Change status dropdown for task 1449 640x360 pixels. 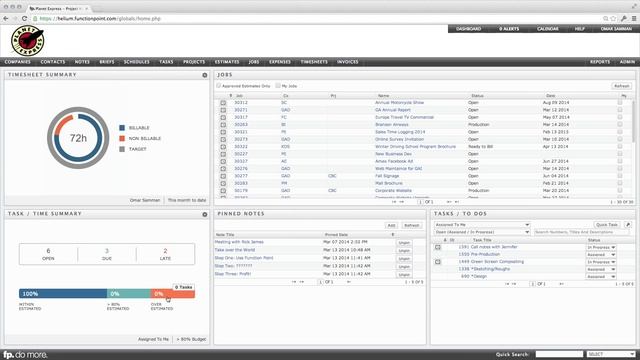coord(601,262)
